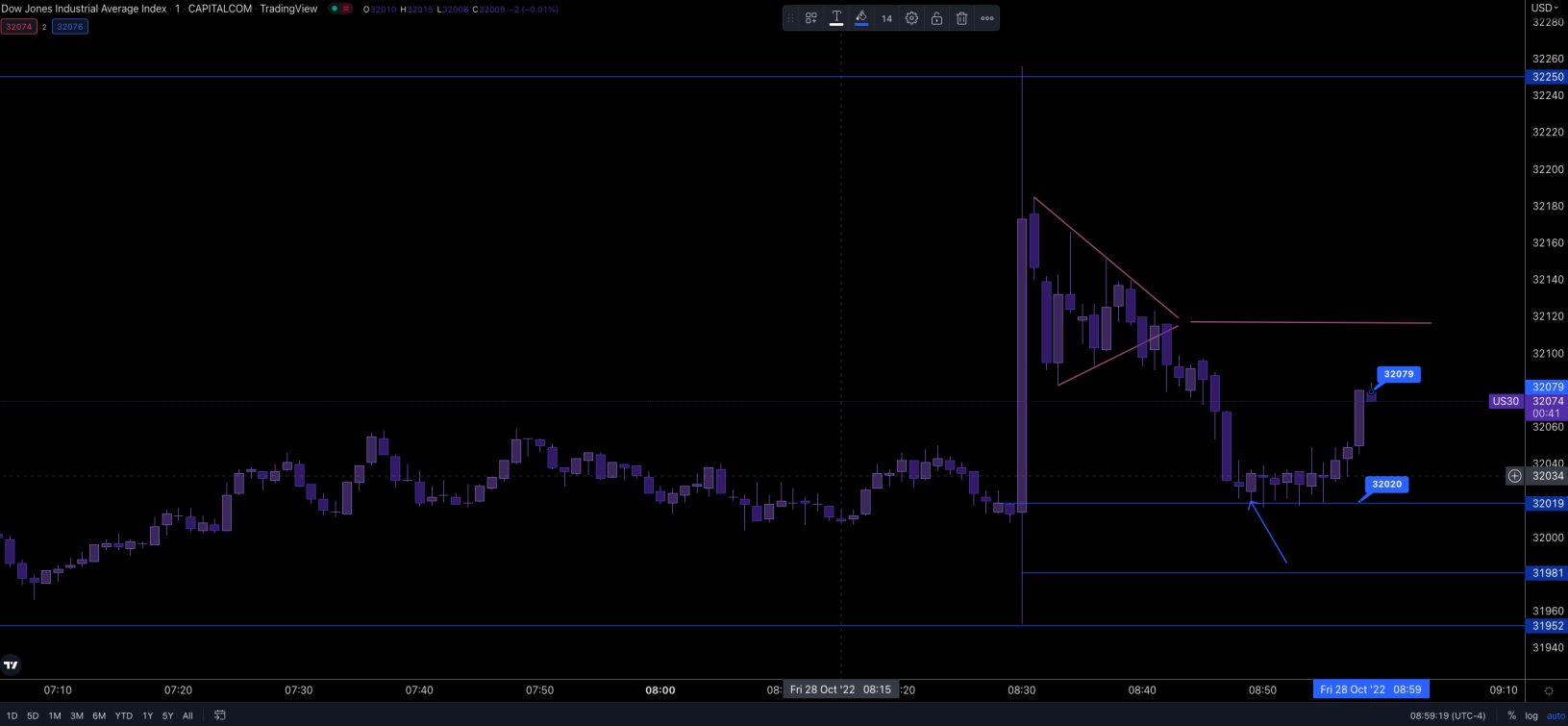Viewport: 1568px width, 726px height.
Task: Toggle percent scale mode
Action: (1511, 715)
